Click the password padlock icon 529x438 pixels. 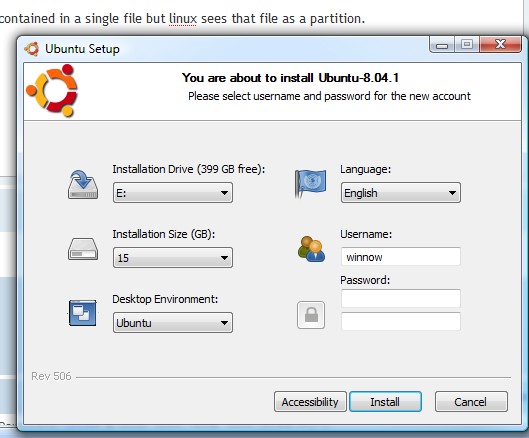(x=311, y=315)
